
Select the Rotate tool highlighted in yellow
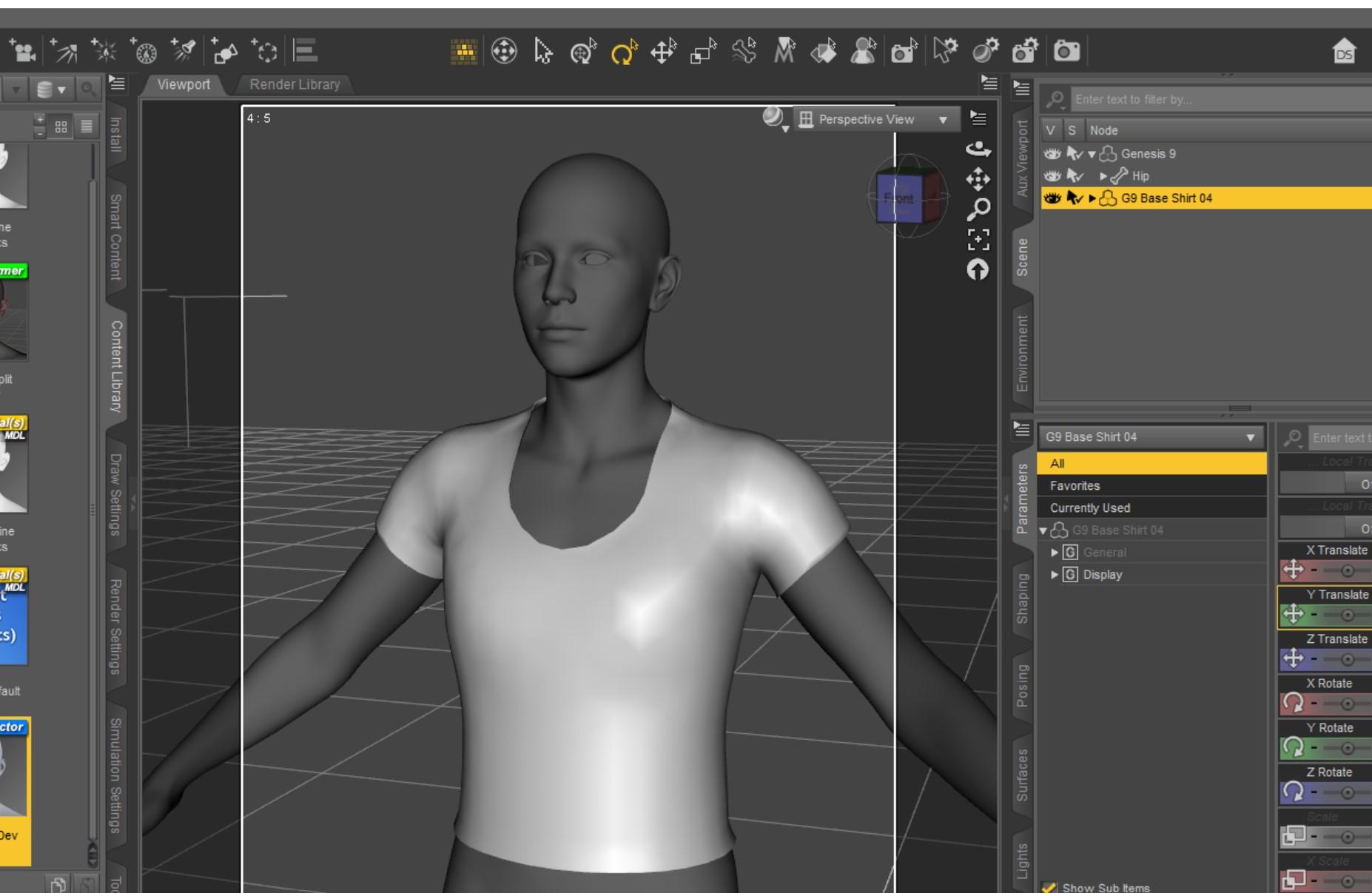click(x=624, y=51)
